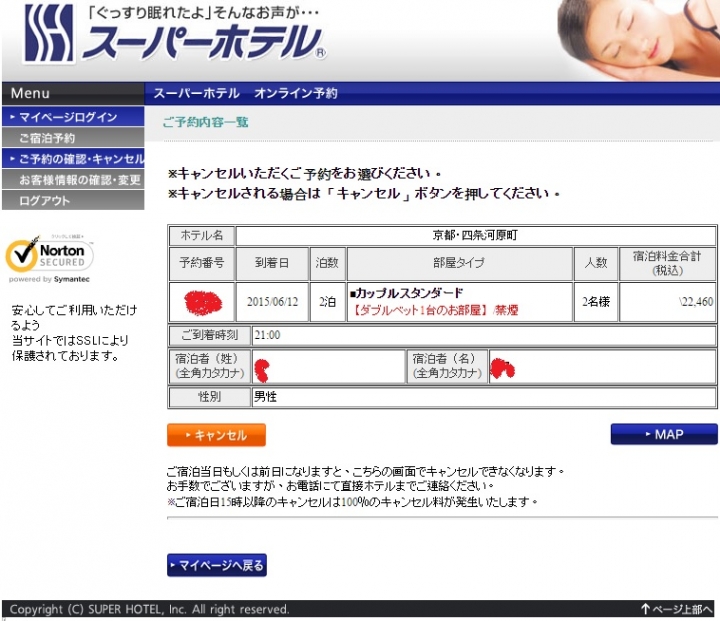This screenshot has height=621, width=720.
Task: Click the 100% cancellation fee notice line
Action: [x=352, y=502]
